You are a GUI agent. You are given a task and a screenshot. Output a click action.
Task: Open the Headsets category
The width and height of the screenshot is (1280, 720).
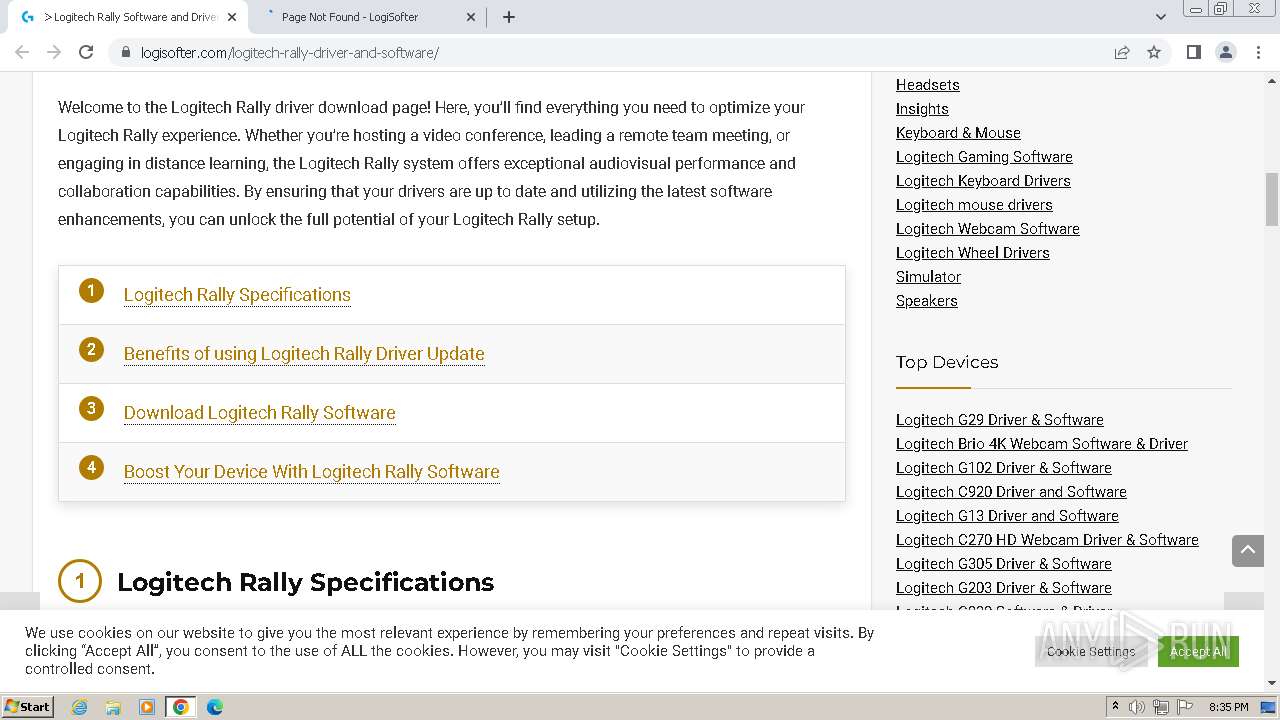tap(927, 85)
